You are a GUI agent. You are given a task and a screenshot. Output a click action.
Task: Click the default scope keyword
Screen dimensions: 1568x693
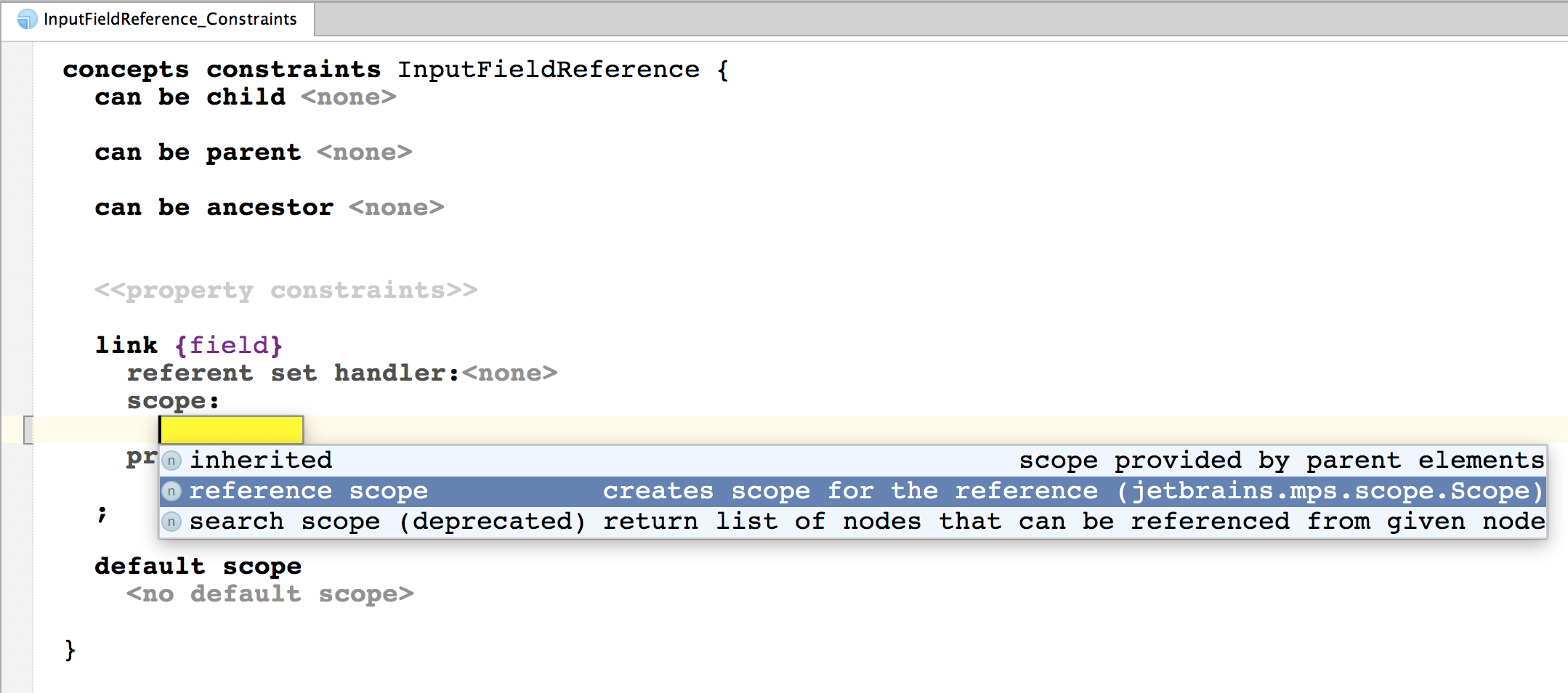click(198, 567)
